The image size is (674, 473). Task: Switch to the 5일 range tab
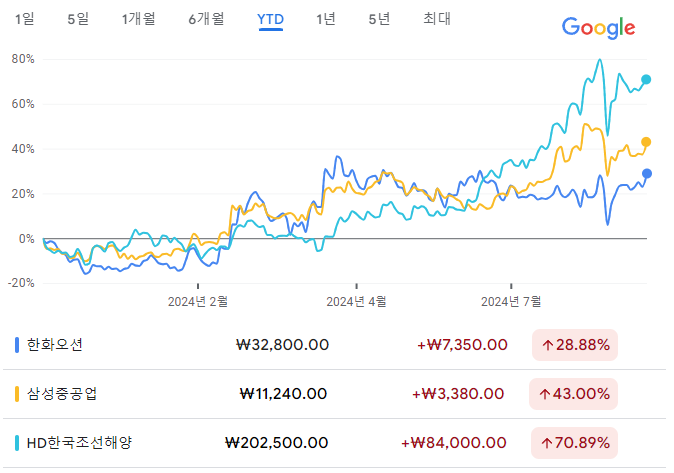point(78,19)
